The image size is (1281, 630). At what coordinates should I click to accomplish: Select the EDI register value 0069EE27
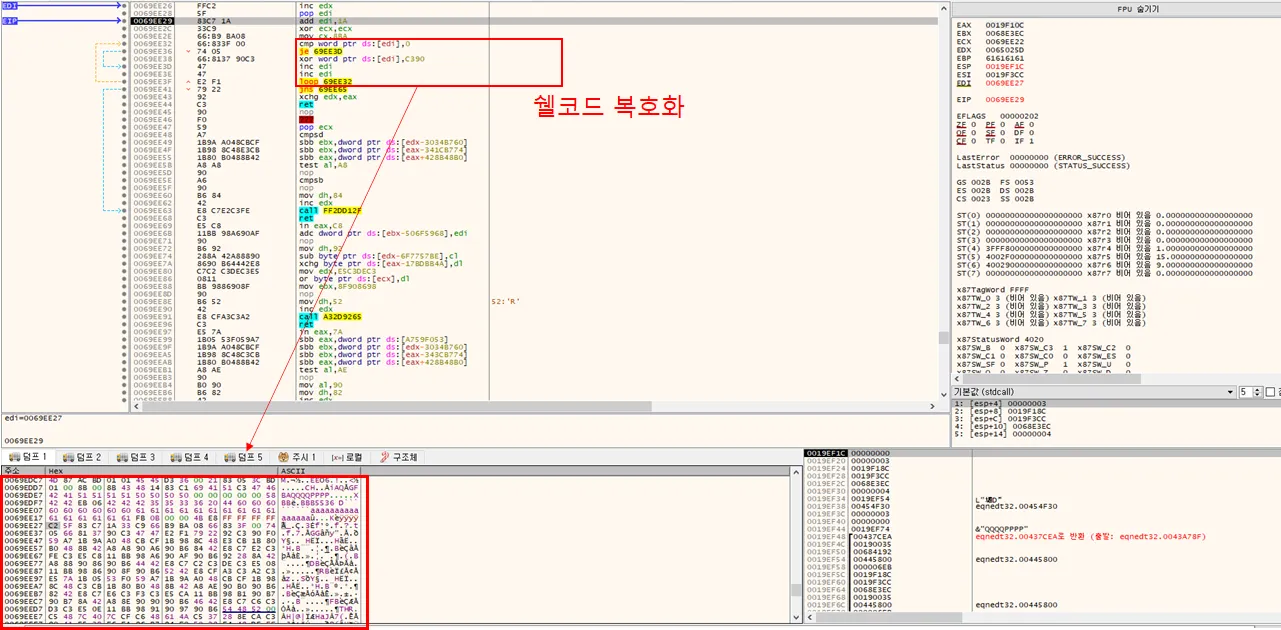[1004, 83]
